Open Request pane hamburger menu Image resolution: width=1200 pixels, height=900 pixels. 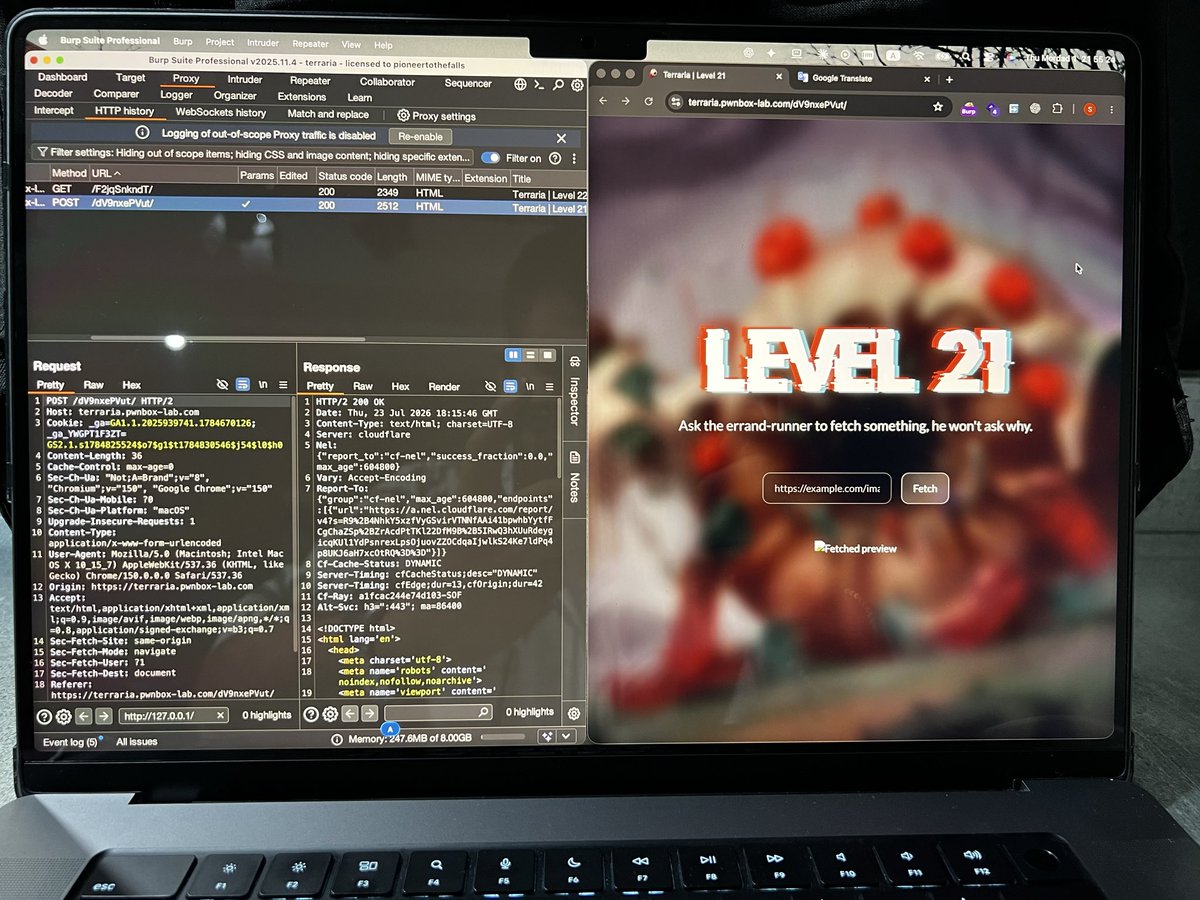pos(282,385)
